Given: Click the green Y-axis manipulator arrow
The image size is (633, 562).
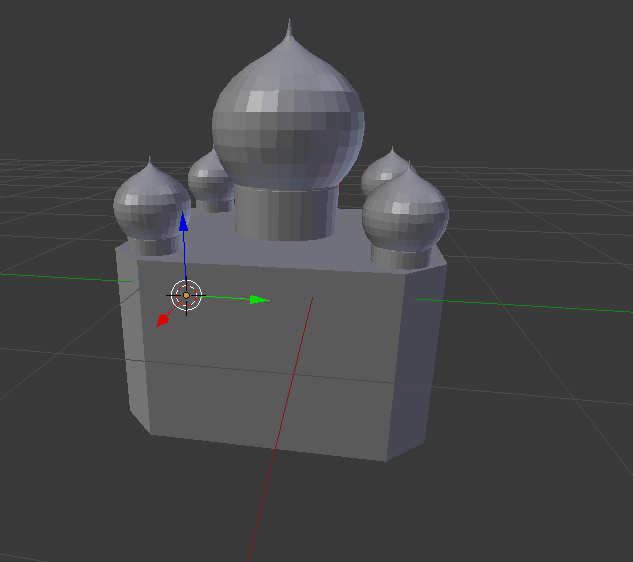Looking at the screenshot, I should coord(258,299).
